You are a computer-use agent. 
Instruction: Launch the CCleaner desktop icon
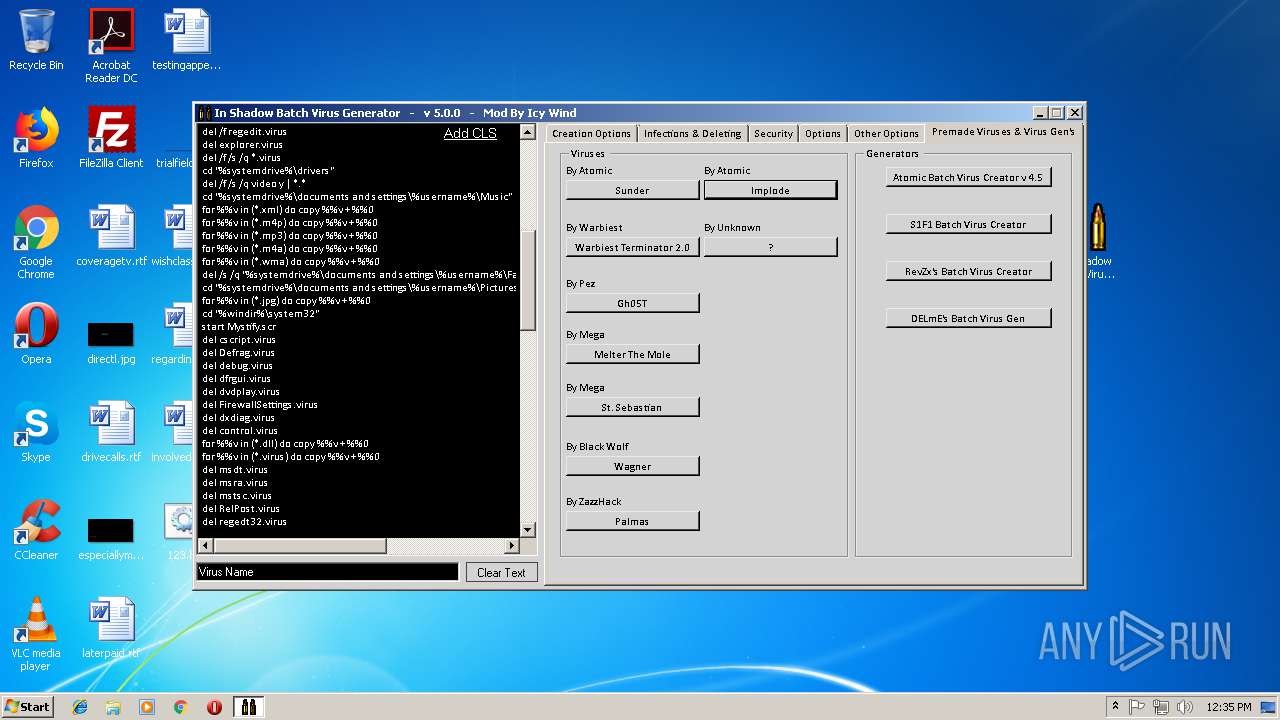click(36, 530)
